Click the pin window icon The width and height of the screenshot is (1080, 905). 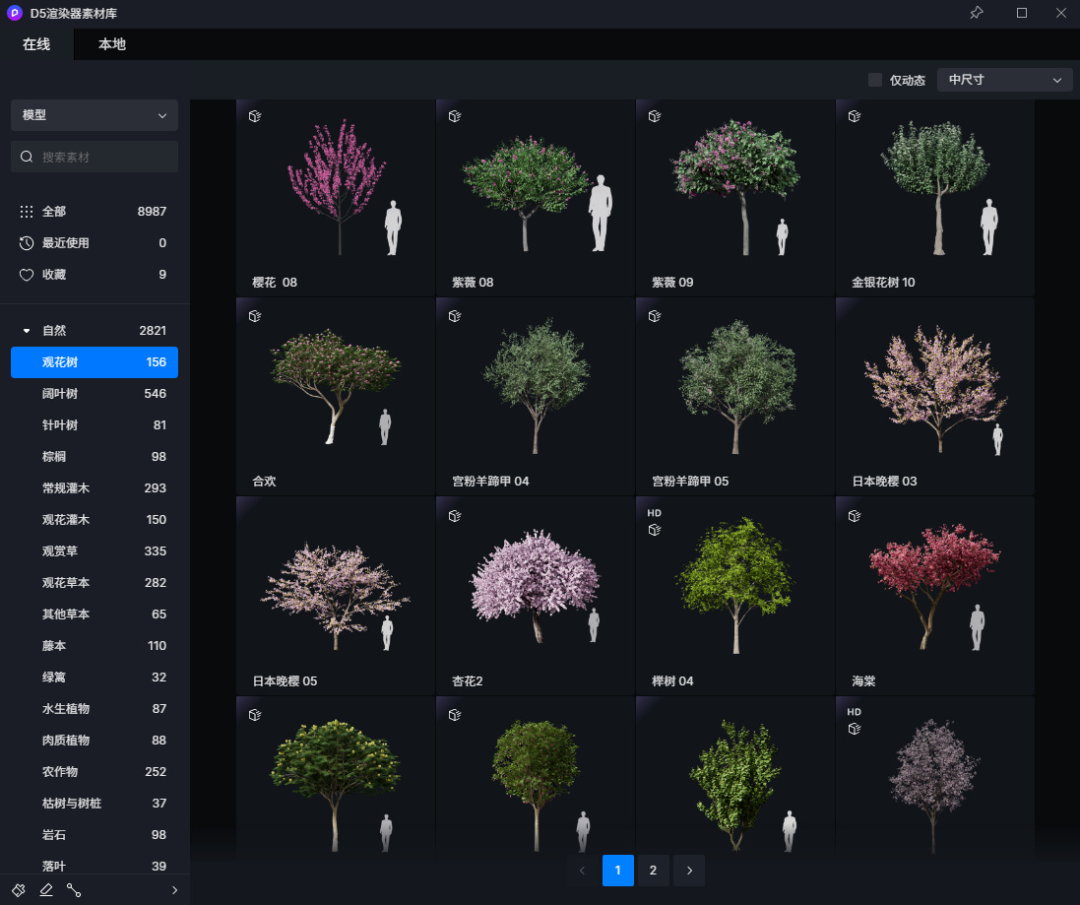point(976,13)
